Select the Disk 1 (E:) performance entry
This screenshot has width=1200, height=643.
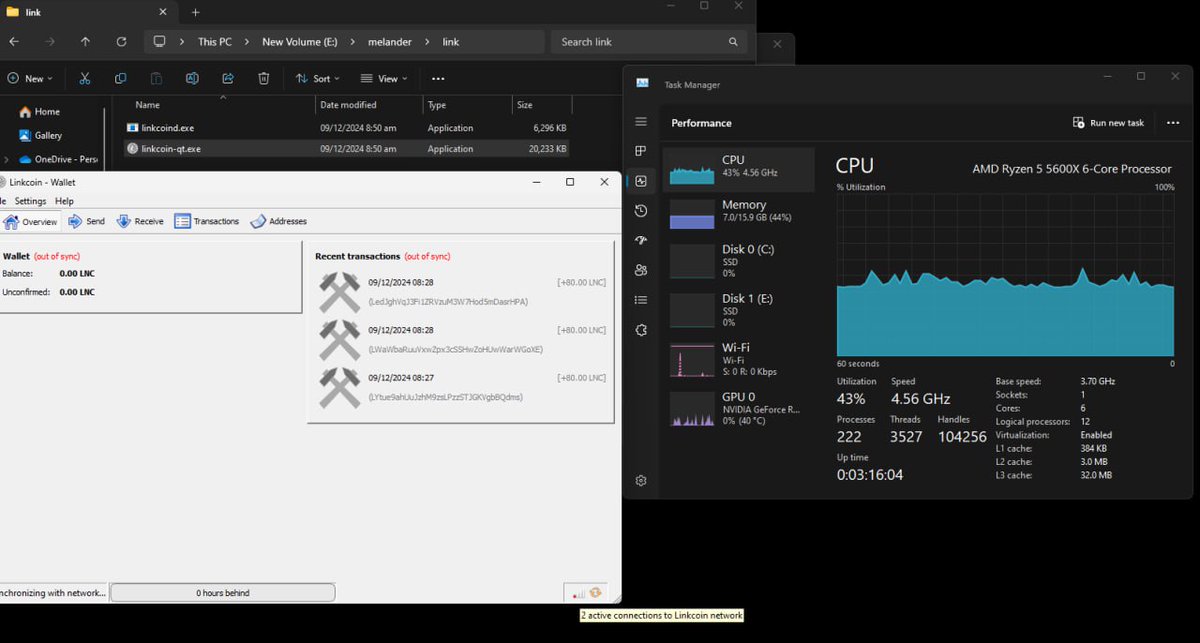(739, 309)
